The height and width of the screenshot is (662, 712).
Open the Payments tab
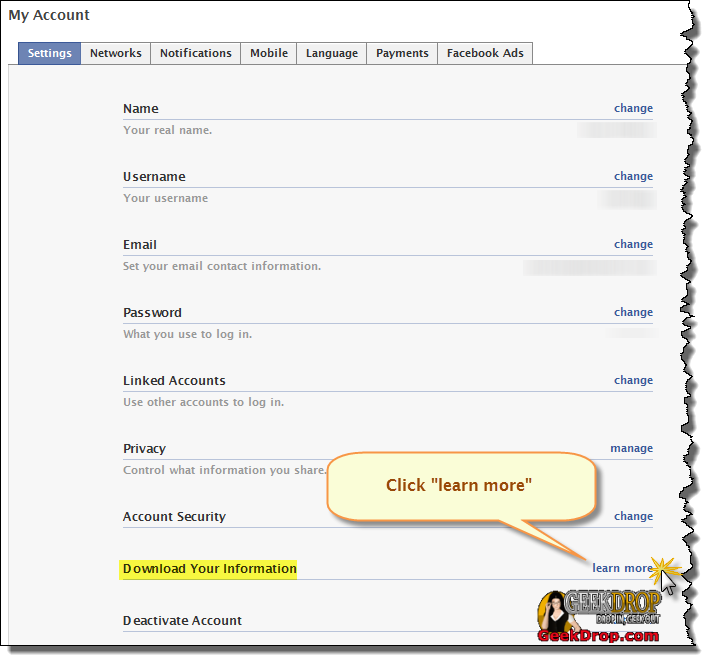(x=402, y=53)
